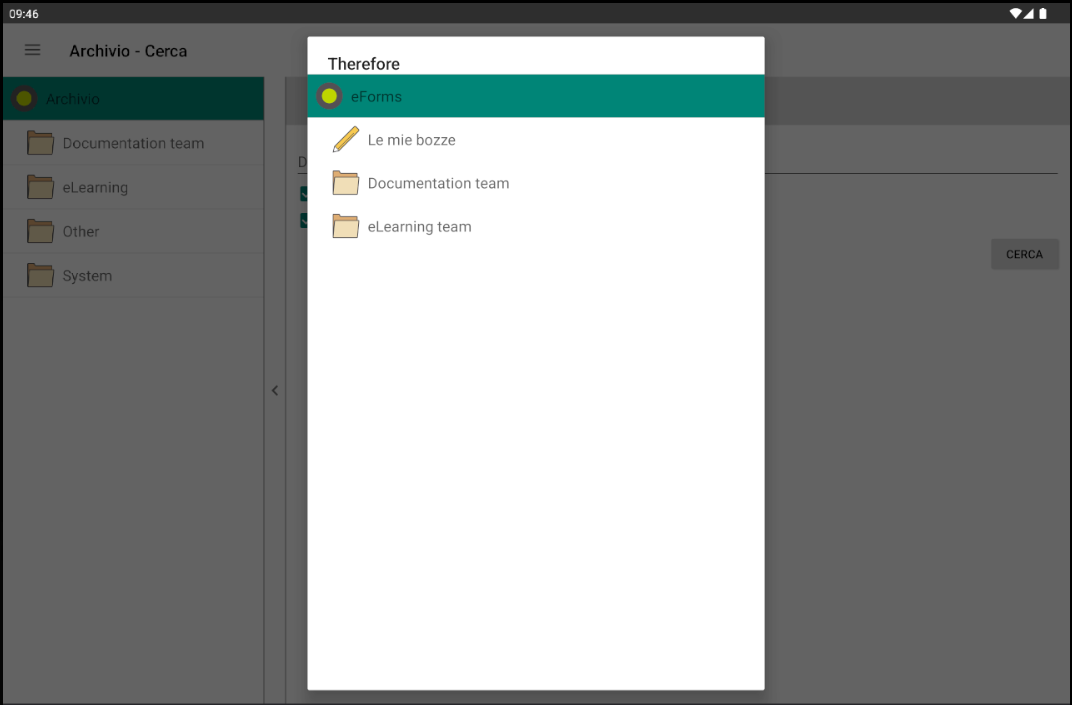Viewport: 1072px width, 705px height.
Task: Click the green eForms repository icon
Action: pyautogui.click(x=329, y=96)
